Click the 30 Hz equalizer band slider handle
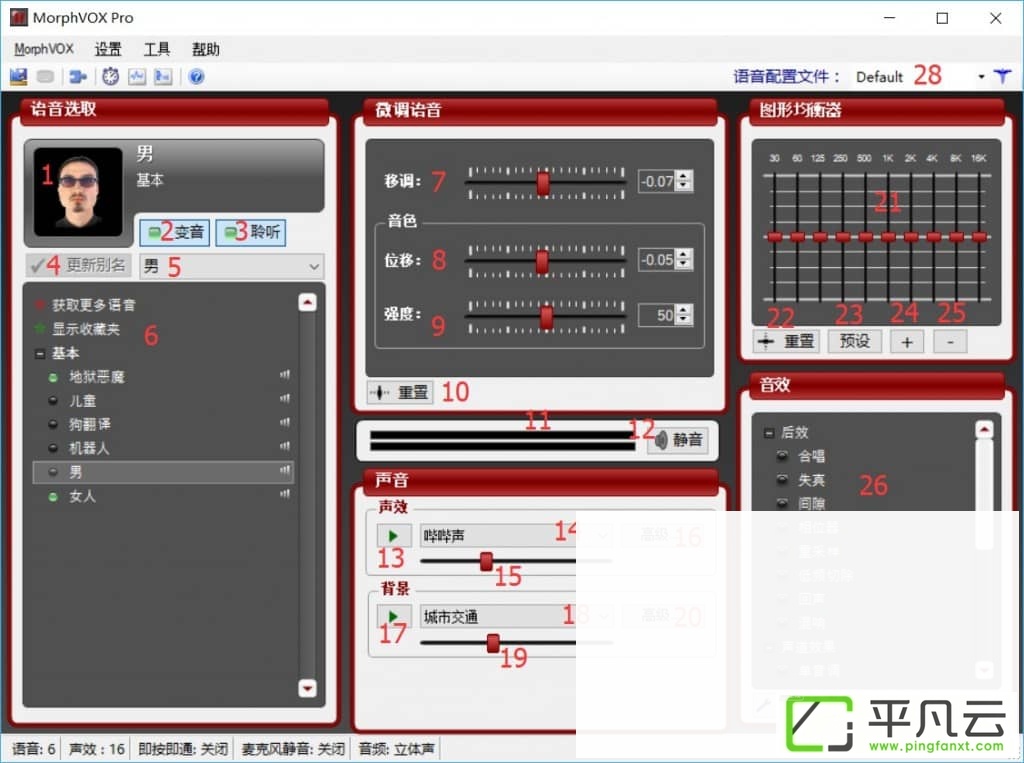The height and width of the screenshot is (763, 1024). point(775,237)
